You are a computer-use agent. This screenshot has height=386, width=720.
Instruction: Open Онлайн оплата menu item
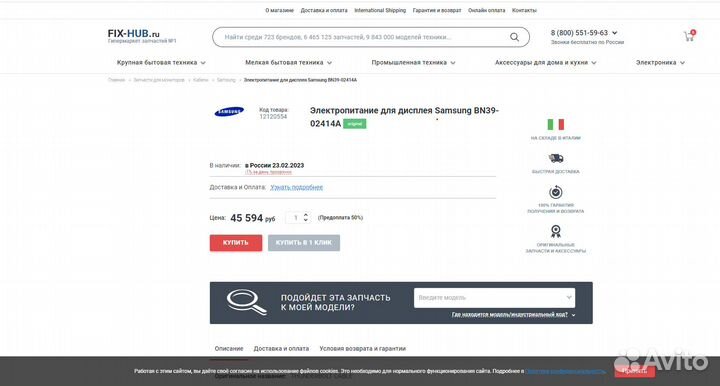(x=486, y=10)
